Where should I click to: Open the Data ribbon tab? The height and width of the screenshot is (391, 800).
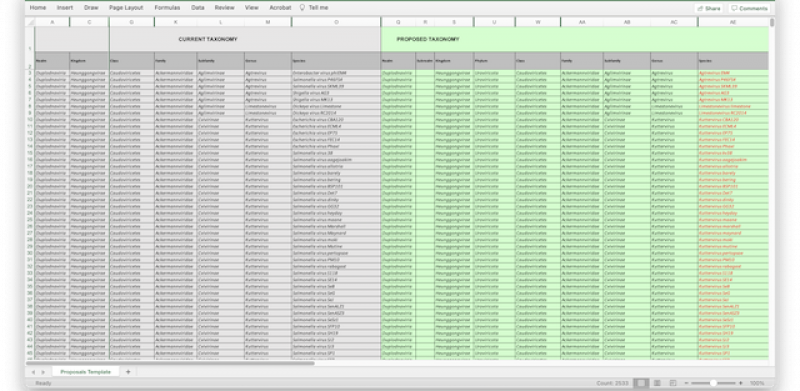point(198,8)
